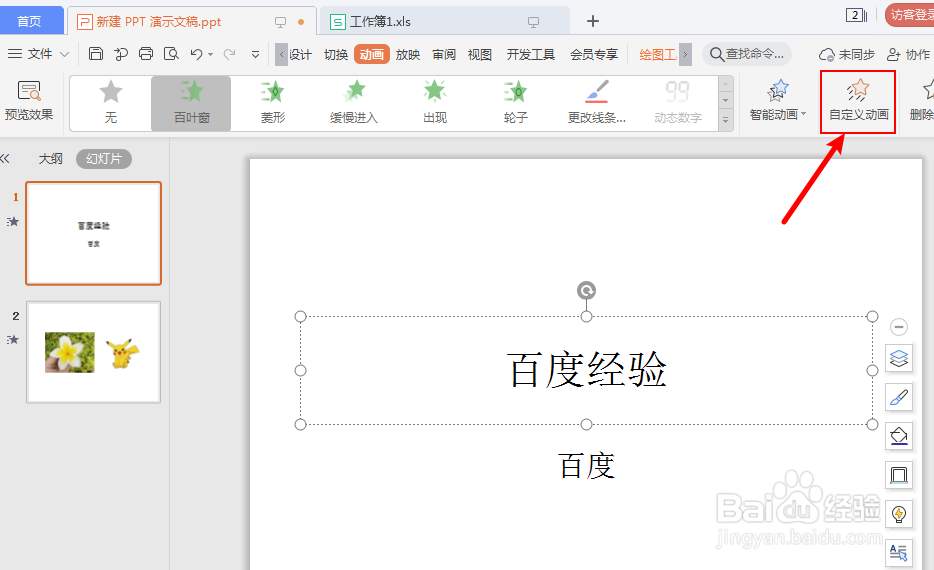
Task: Select the 动画 ribbon tab
Action: (x=372, y=55)
